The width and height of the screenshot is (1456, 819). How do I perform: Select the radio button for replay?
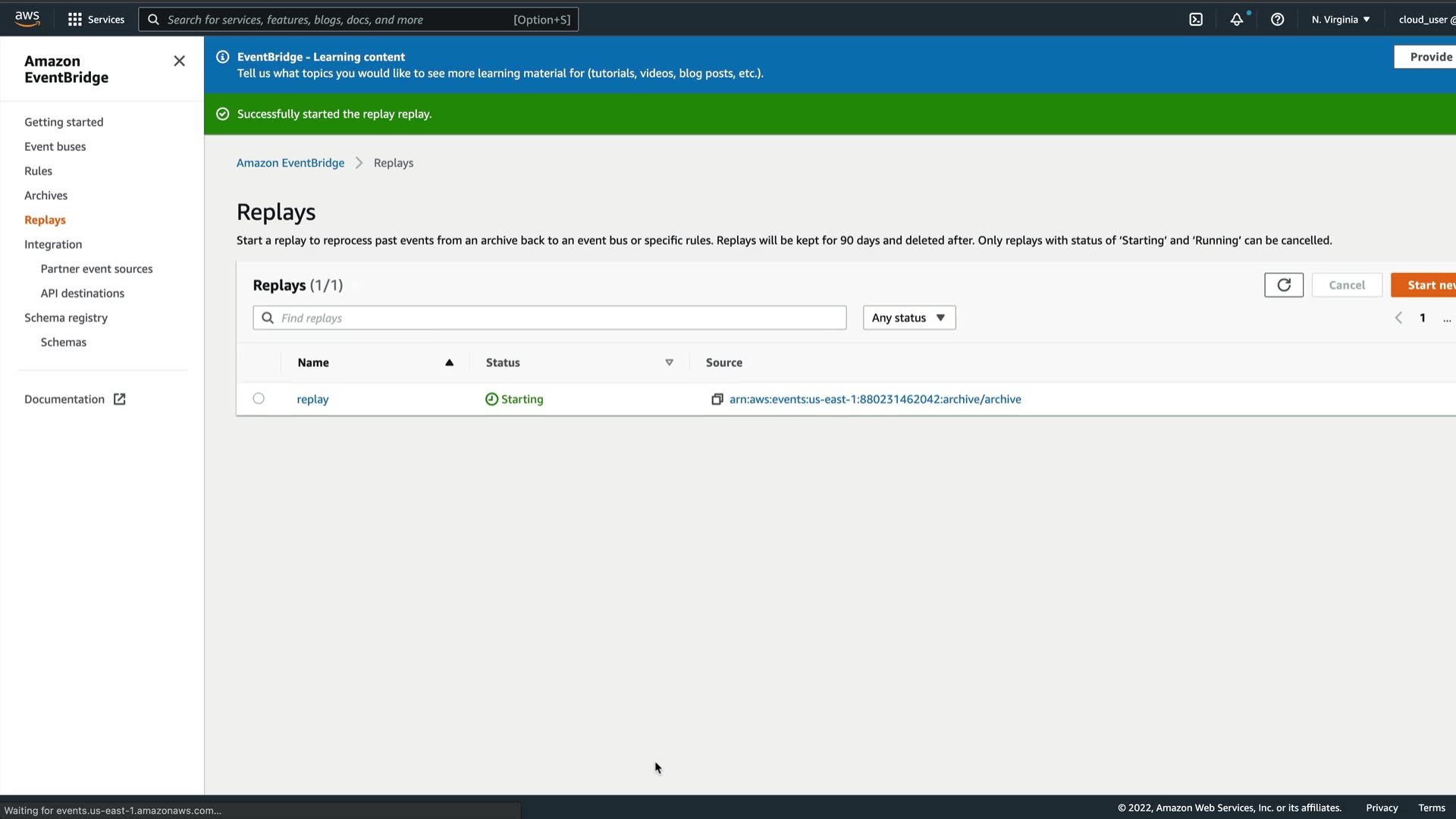(259, 399)
